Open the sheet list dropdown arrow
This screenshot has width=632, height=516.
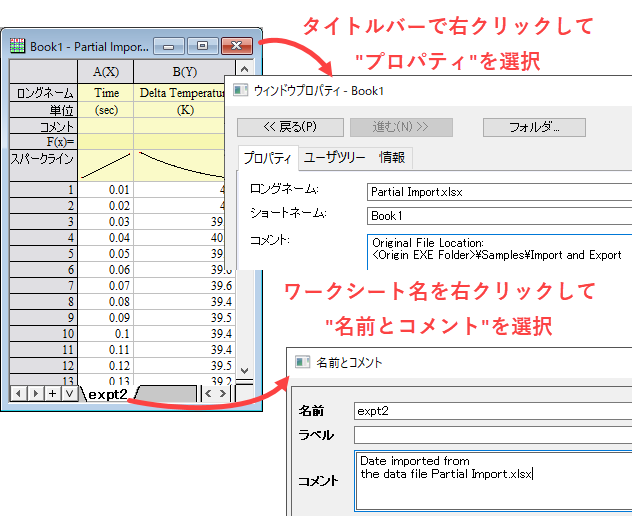[69, 393]
